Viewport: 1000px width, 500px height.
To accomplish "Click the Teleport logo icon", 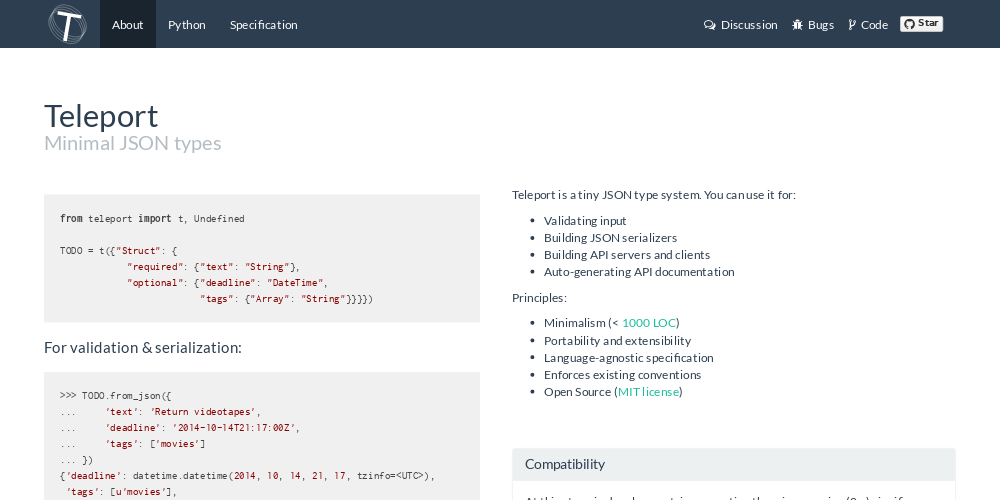I will [x=67, y=24].
